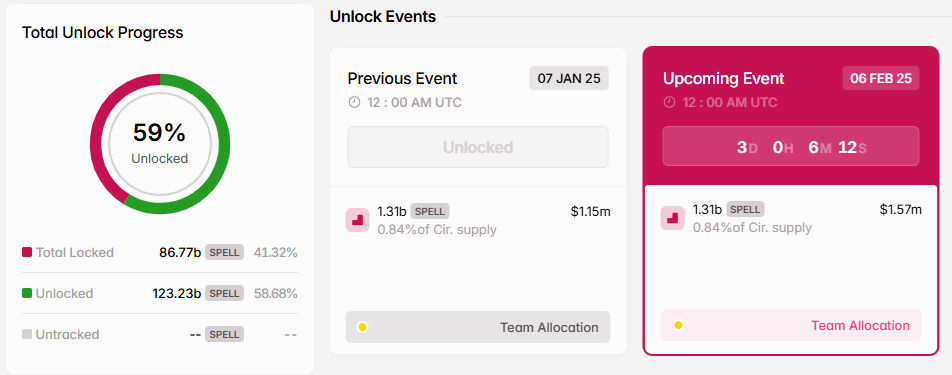Click the SPELL tag next to 123.23b

pos(225,293)
